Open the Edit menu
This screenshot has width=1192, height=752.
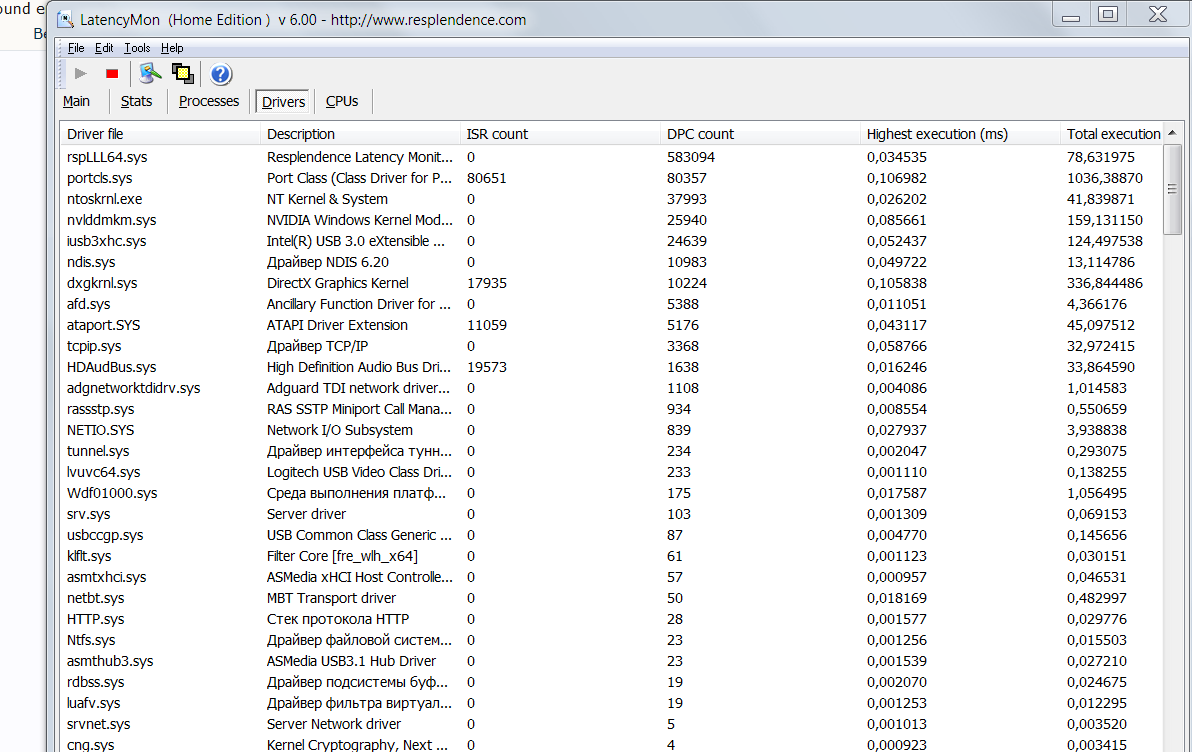[x=104, y=48]
